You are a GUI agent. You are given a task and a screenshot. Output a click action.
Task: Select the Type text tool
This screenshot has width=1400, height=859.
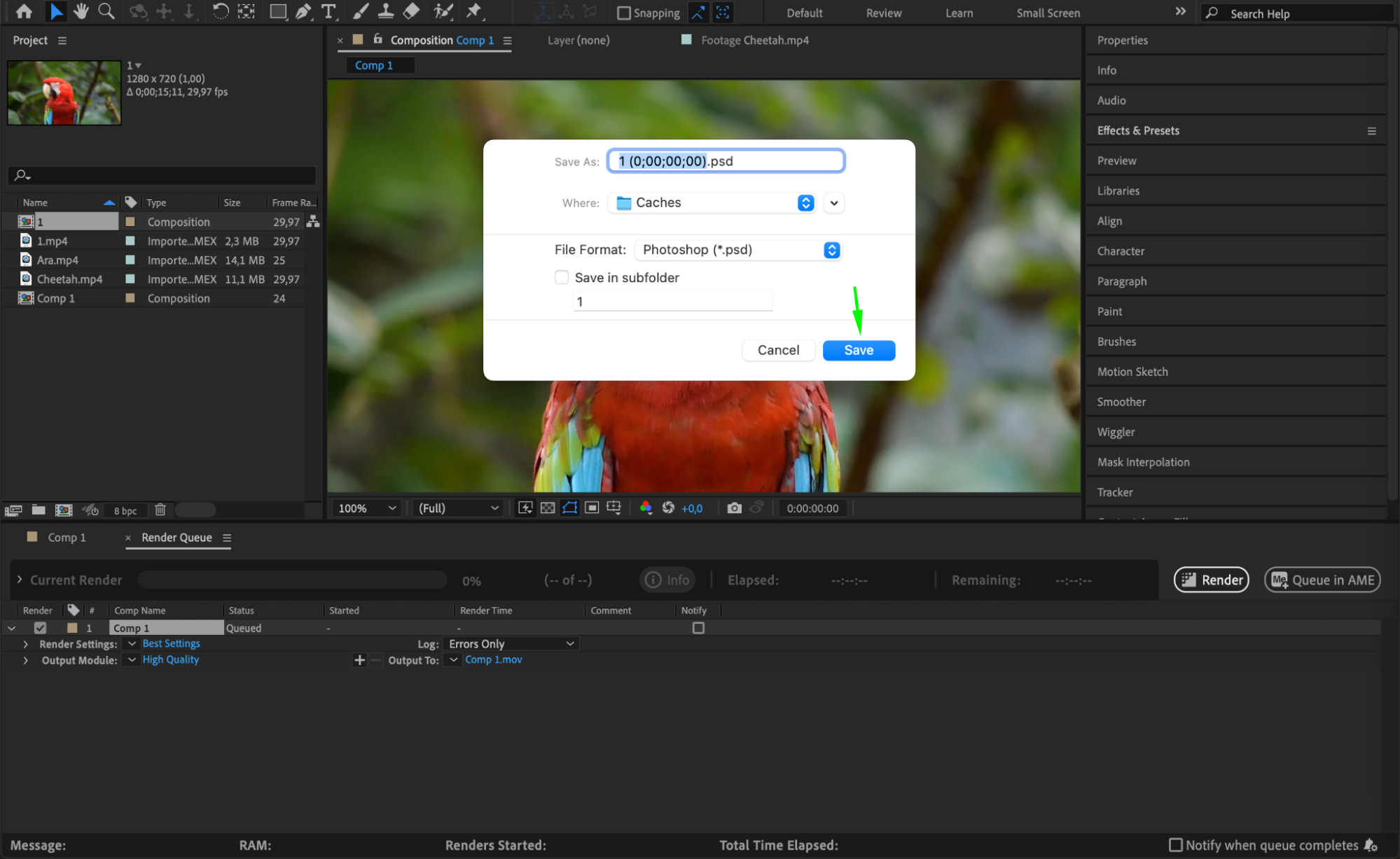coord(328,11)
